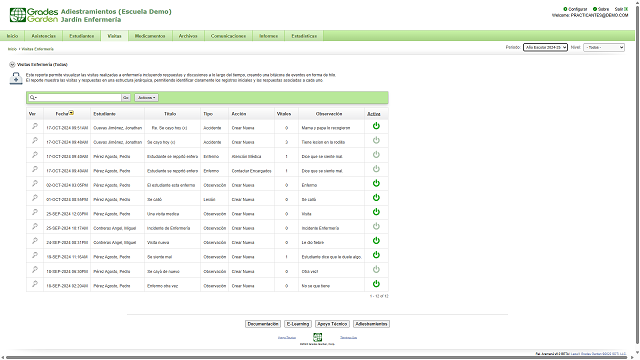The image size is (640, 360).
Task: View the visit 'Incidente de Enfermería'
Action: (35, 227)
